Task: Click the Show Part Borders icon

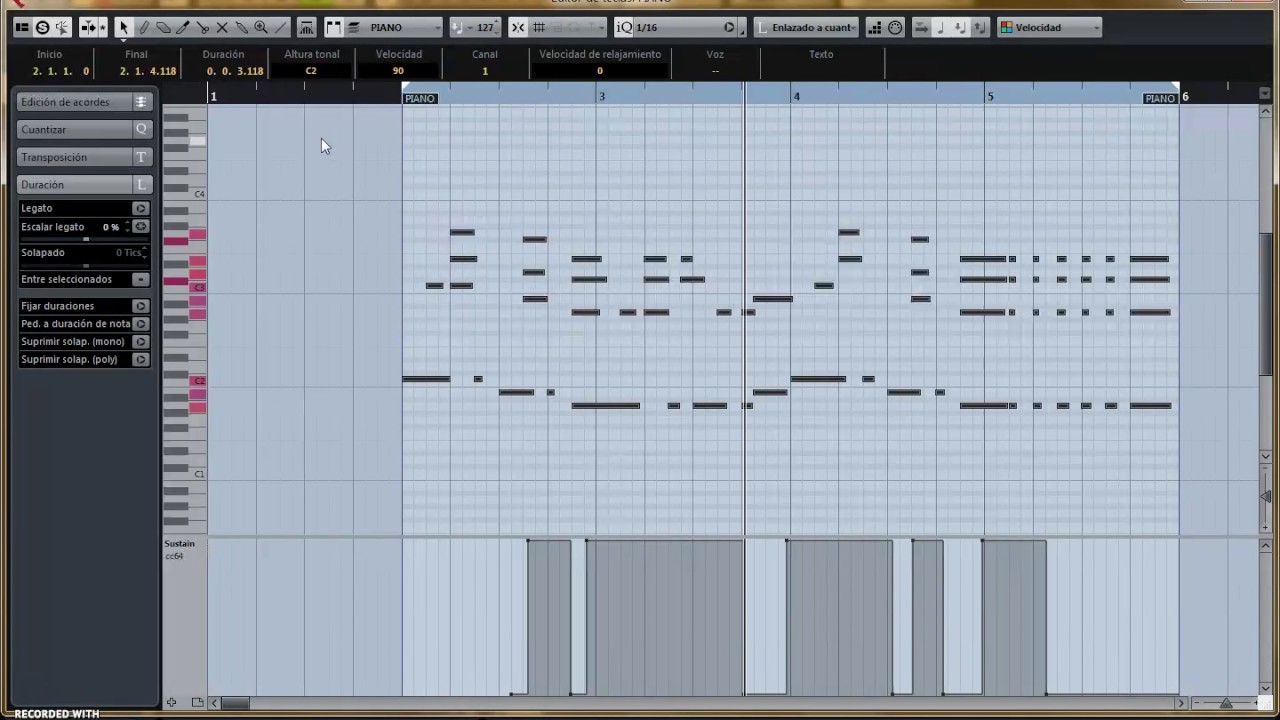Action: (x=333, y=27)
